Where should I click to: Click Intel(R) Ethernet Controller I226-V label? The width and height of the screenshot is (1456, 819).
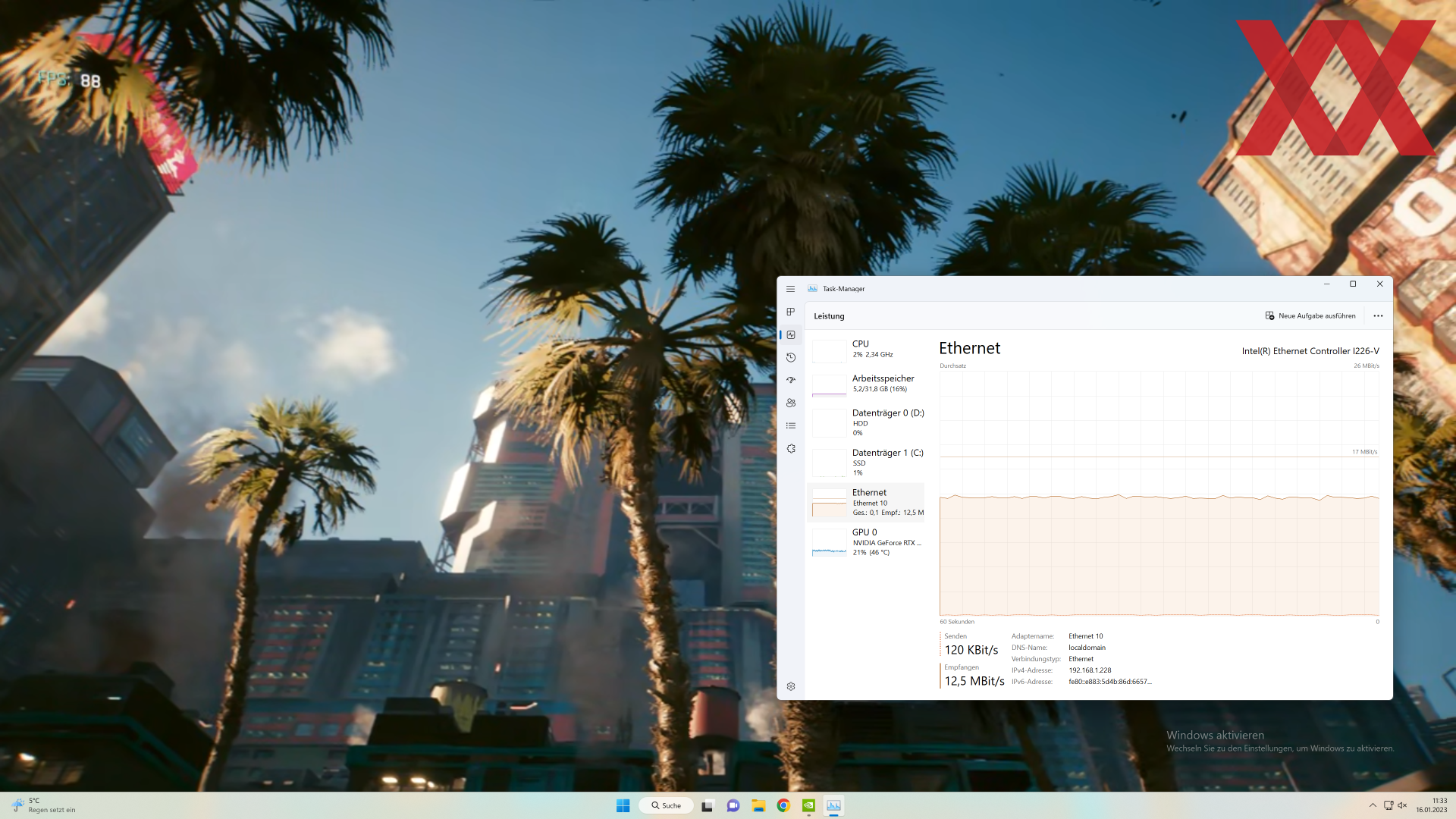[1310, 351]
